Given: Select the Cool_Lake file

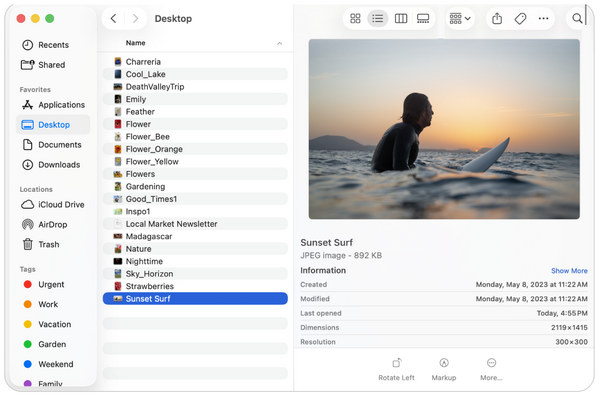Looking at the screenshot, I should [x=195, y=74].
